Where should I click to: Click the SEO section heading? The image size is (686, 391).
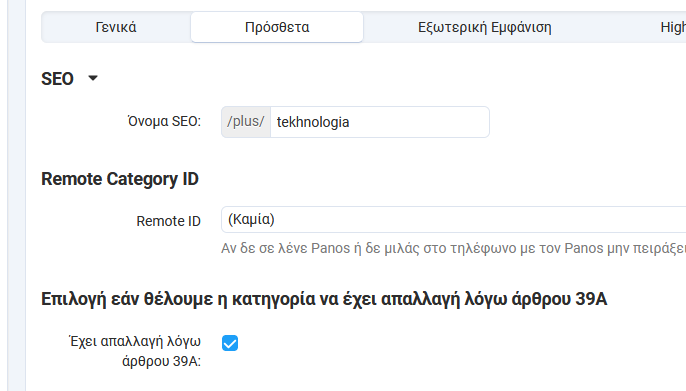click(x=57, y=79)
